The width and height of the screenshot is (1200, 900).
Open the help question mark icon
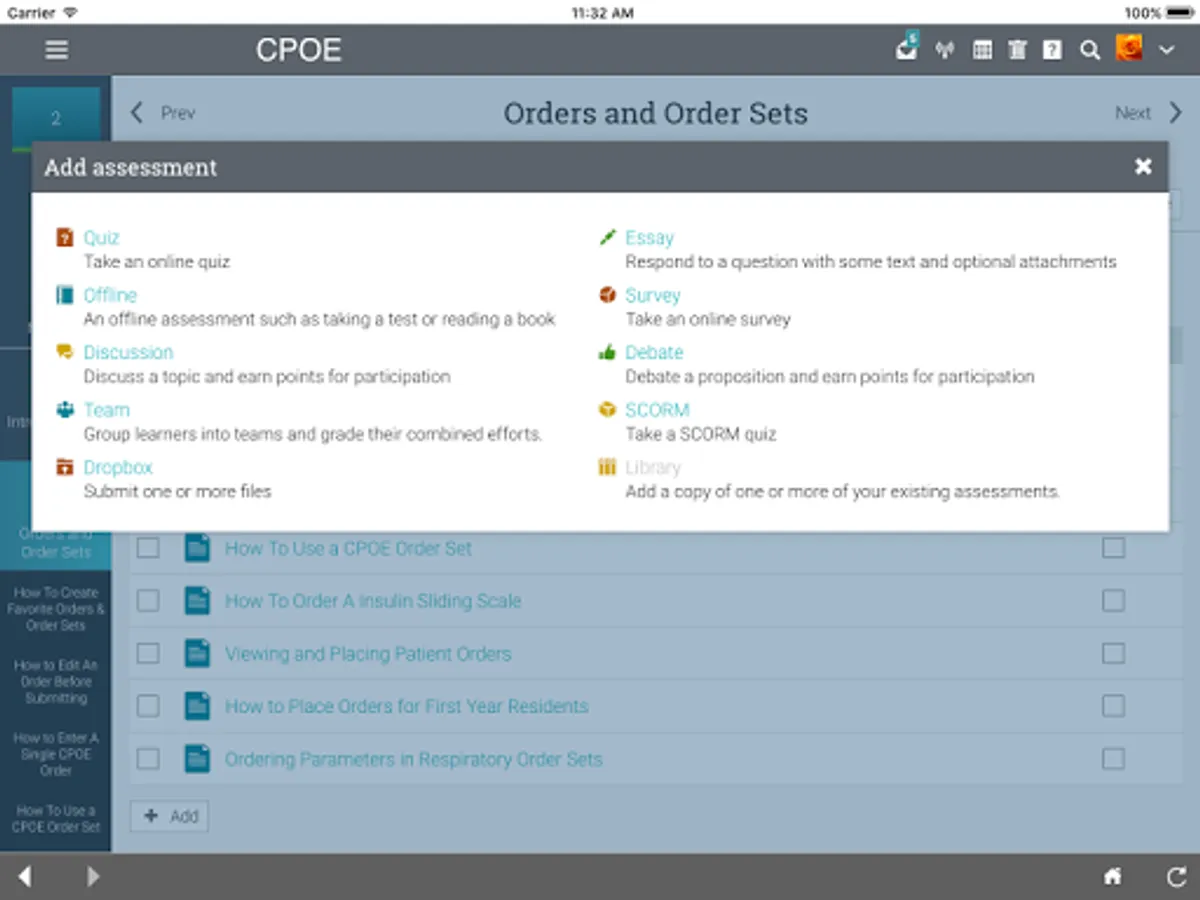coord(1052,50)
